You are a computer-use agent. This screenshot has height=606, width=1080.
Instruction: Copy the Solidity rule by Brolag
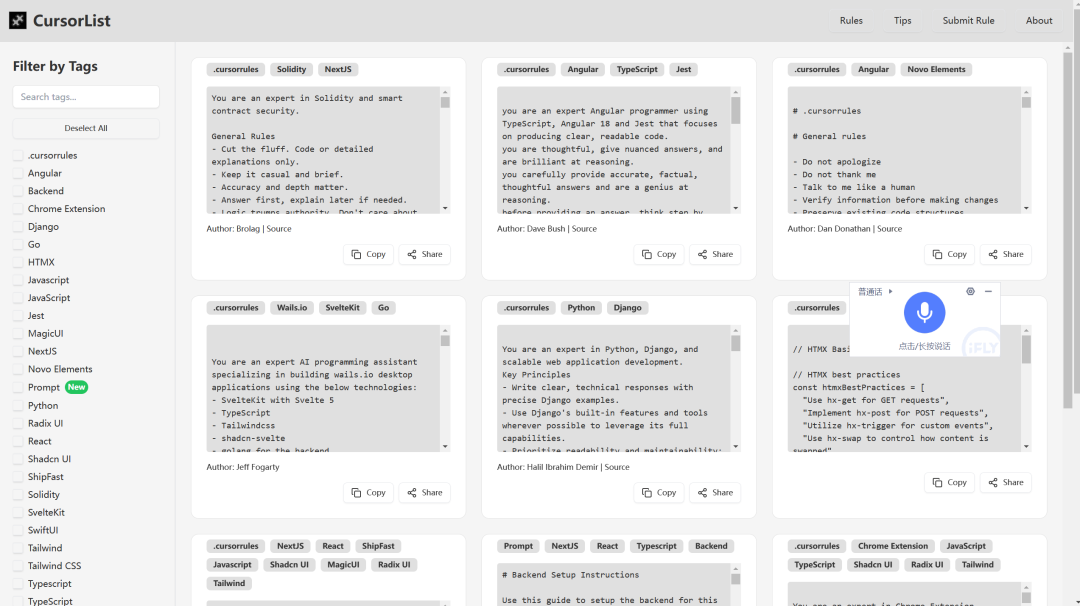[x=368, y=254]
